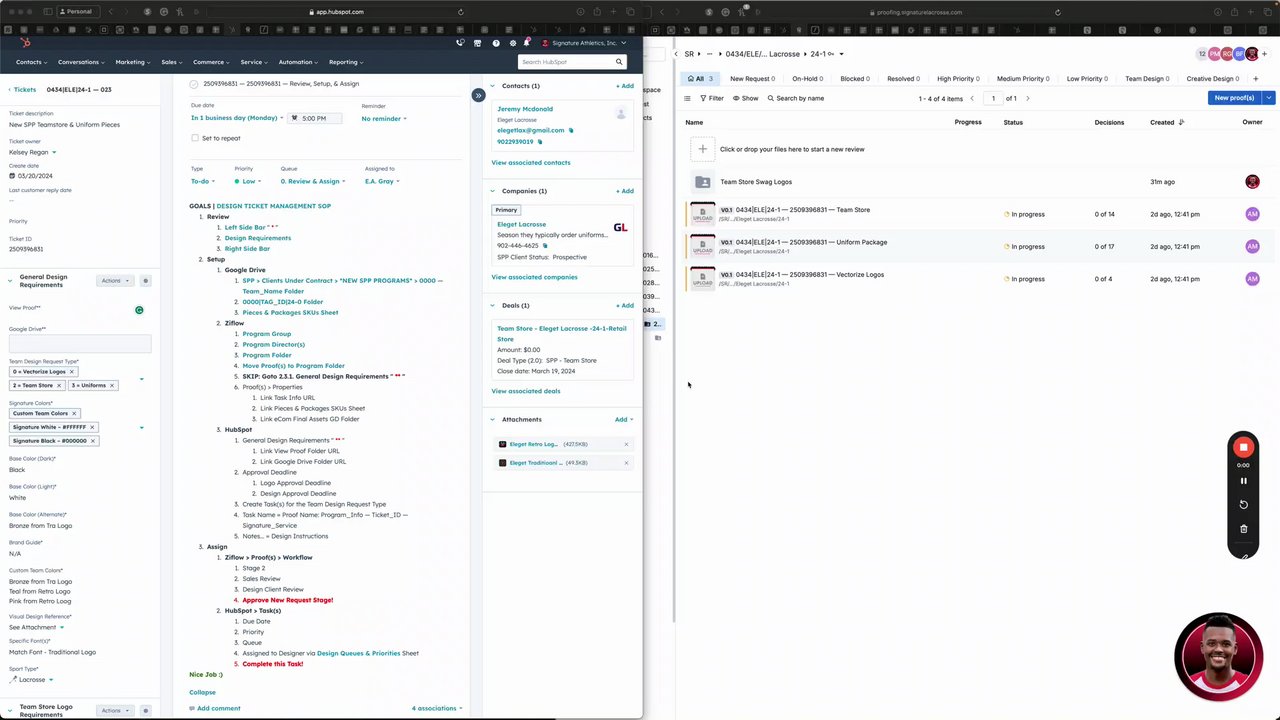Viewport: 1280px width, 720px height.
Task: Check the Set to repeat checkbox
Action: [195, 138]
